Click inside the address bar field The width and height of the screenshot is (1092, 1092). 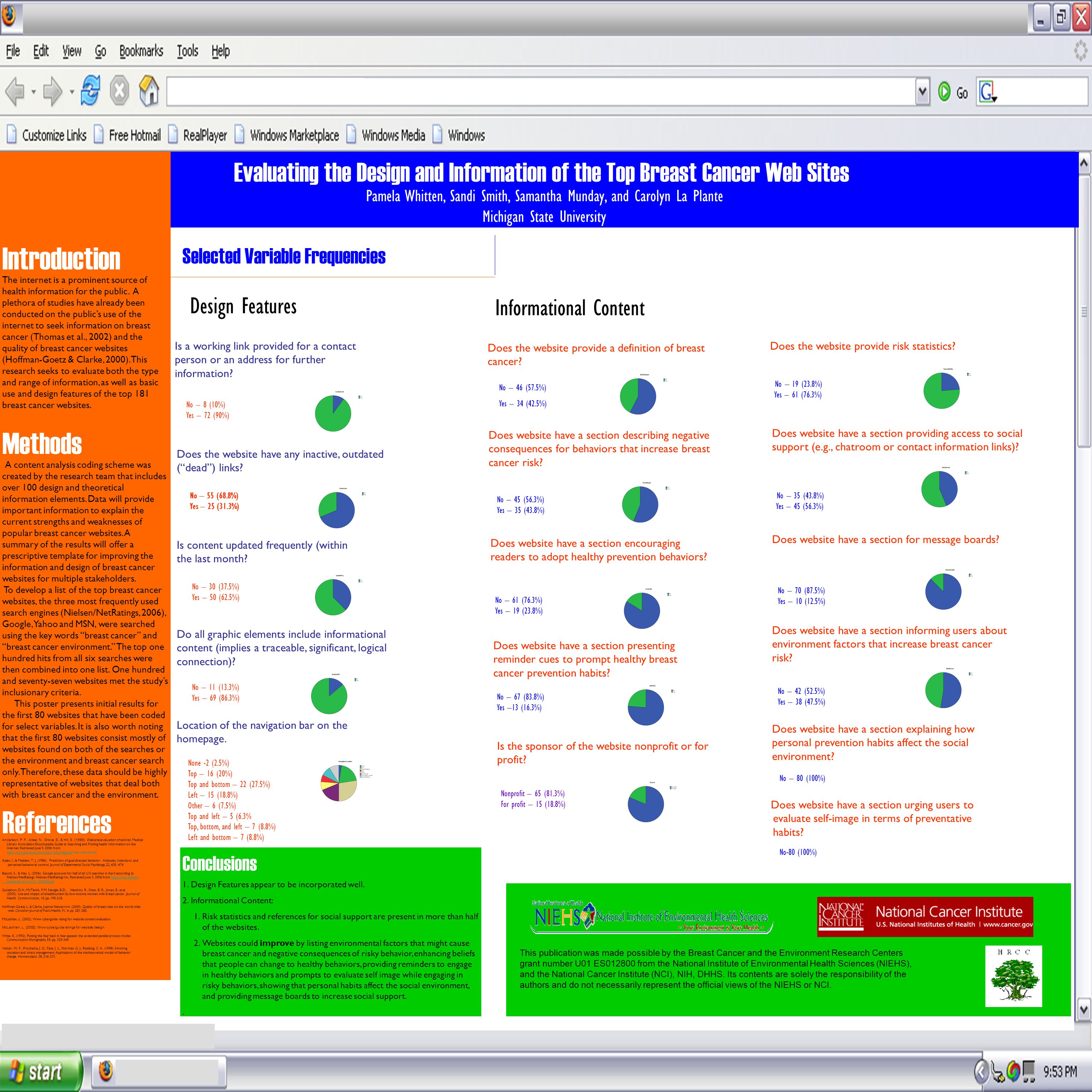pos(541,91)
